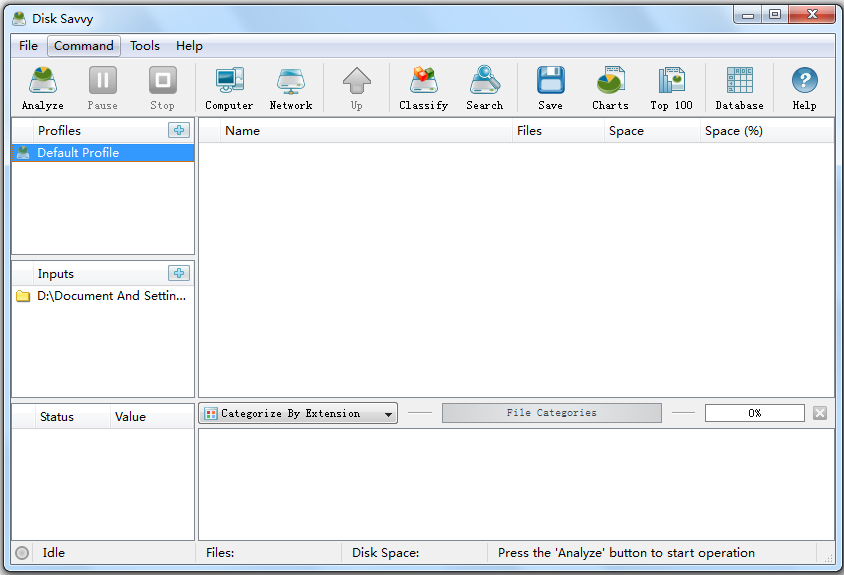The height and width of the screenshot is (575, 844).
Task: Open the Tools menu
Action: (145, 46)
